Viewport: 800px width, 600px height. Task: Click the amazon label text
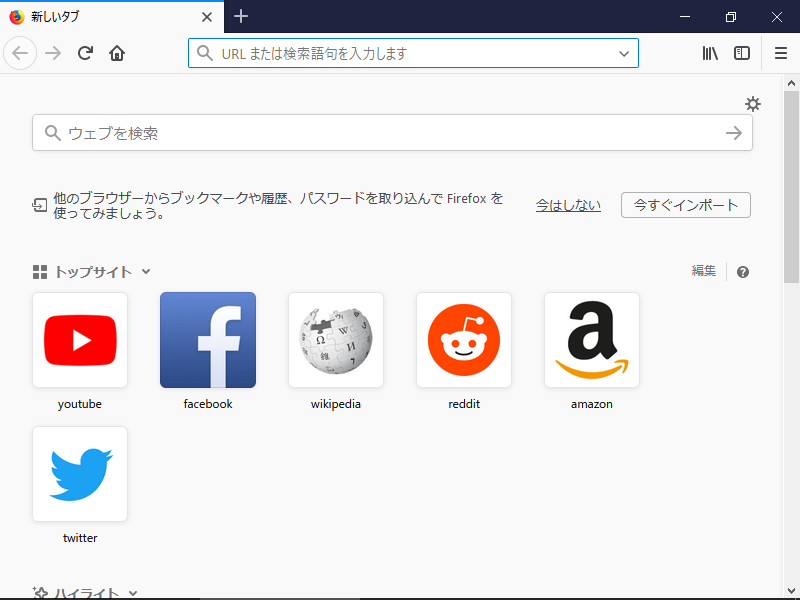[592, 404]
